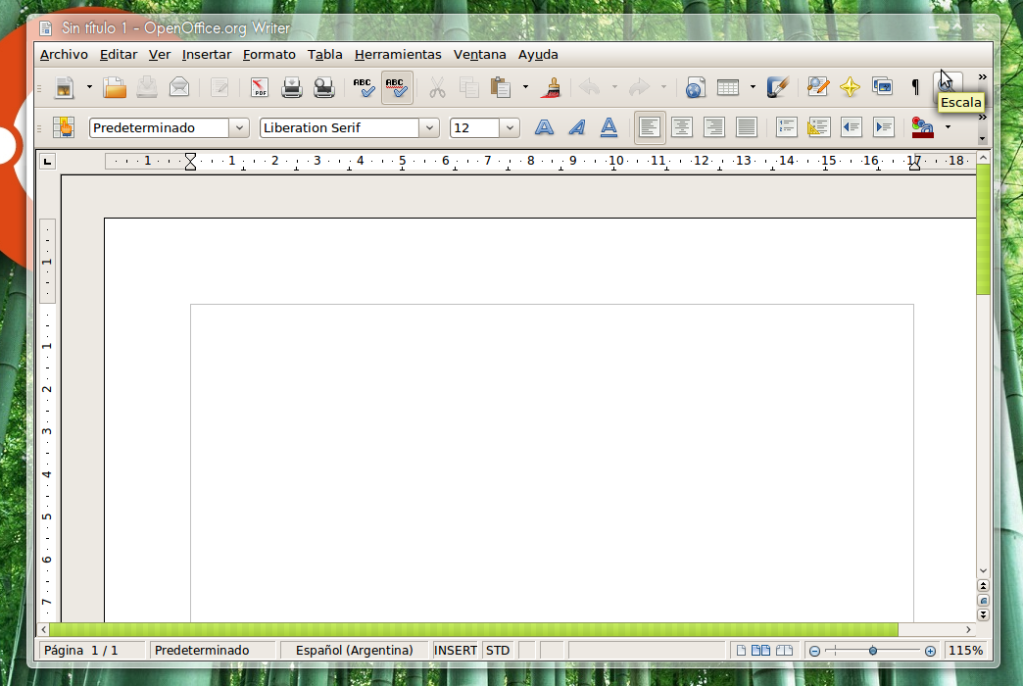Insert a Table using grid icon
This screenshot has height=686, width=1023.
pyautogui.click(x=728, y=87)
